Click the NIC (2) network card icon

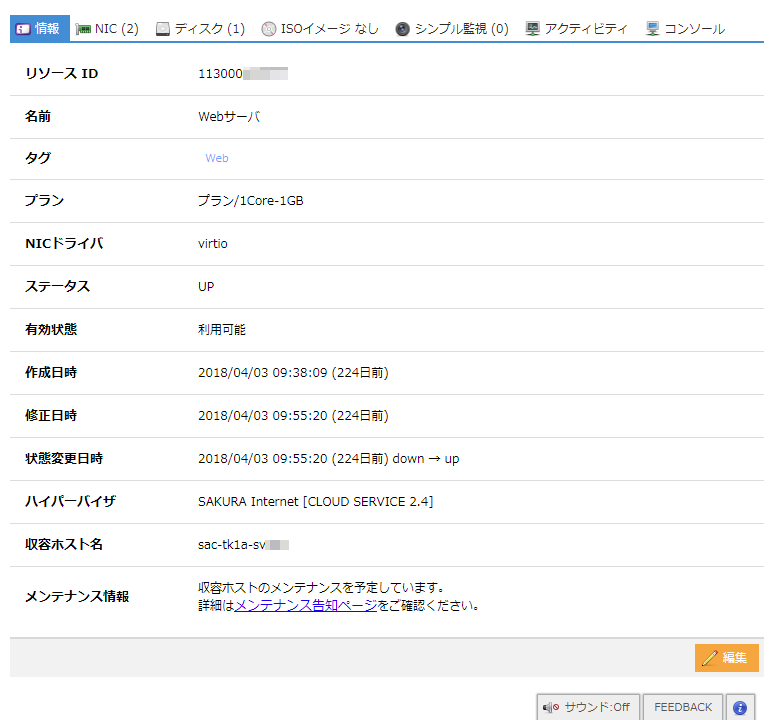point(83,29)
